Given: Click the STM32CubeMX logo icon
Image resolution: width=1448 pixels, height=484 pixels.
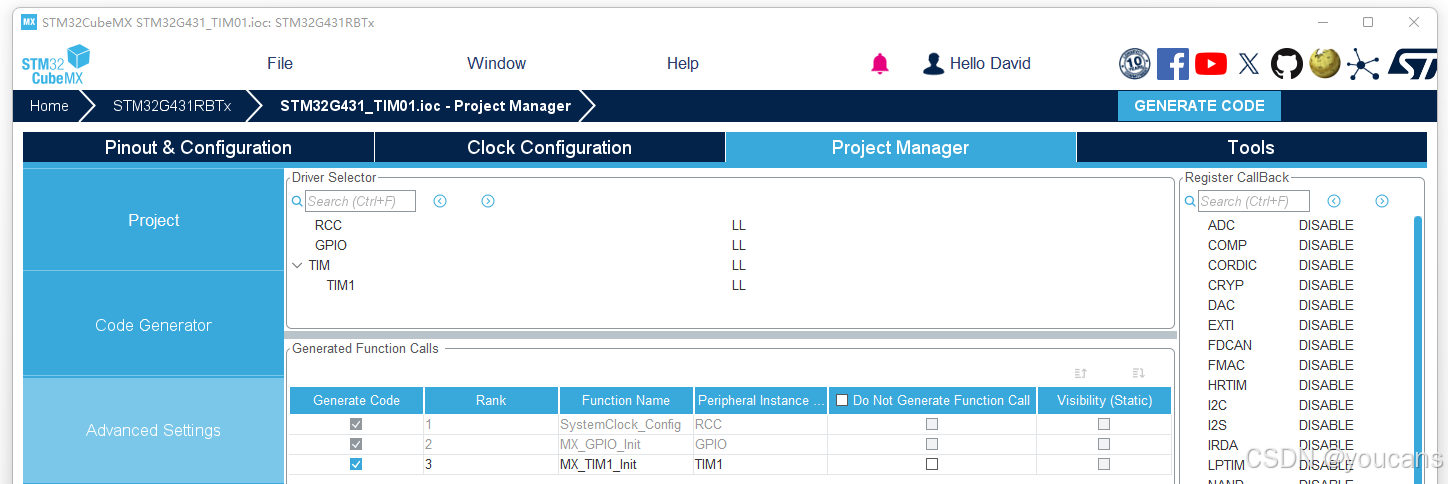Looking at the screenshot, I should (56, 64).
